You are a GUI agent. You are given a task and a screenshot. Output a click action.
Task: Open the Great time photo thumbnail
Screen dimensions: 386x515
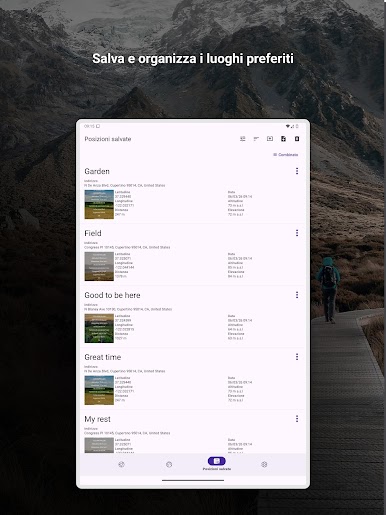point(99,390)
